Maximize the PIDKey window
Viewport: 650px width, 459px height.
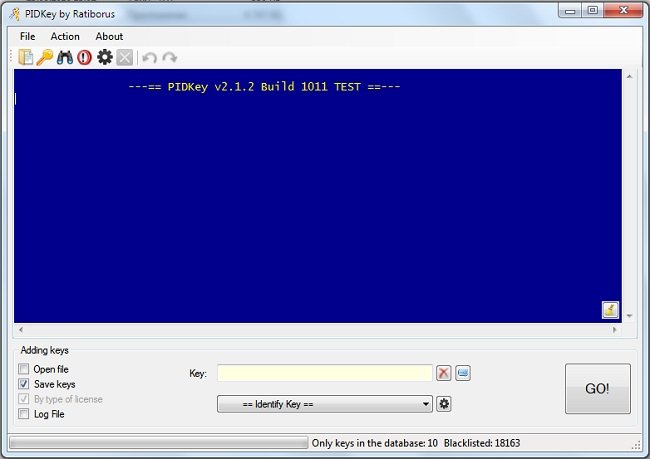tap(593, 10)
